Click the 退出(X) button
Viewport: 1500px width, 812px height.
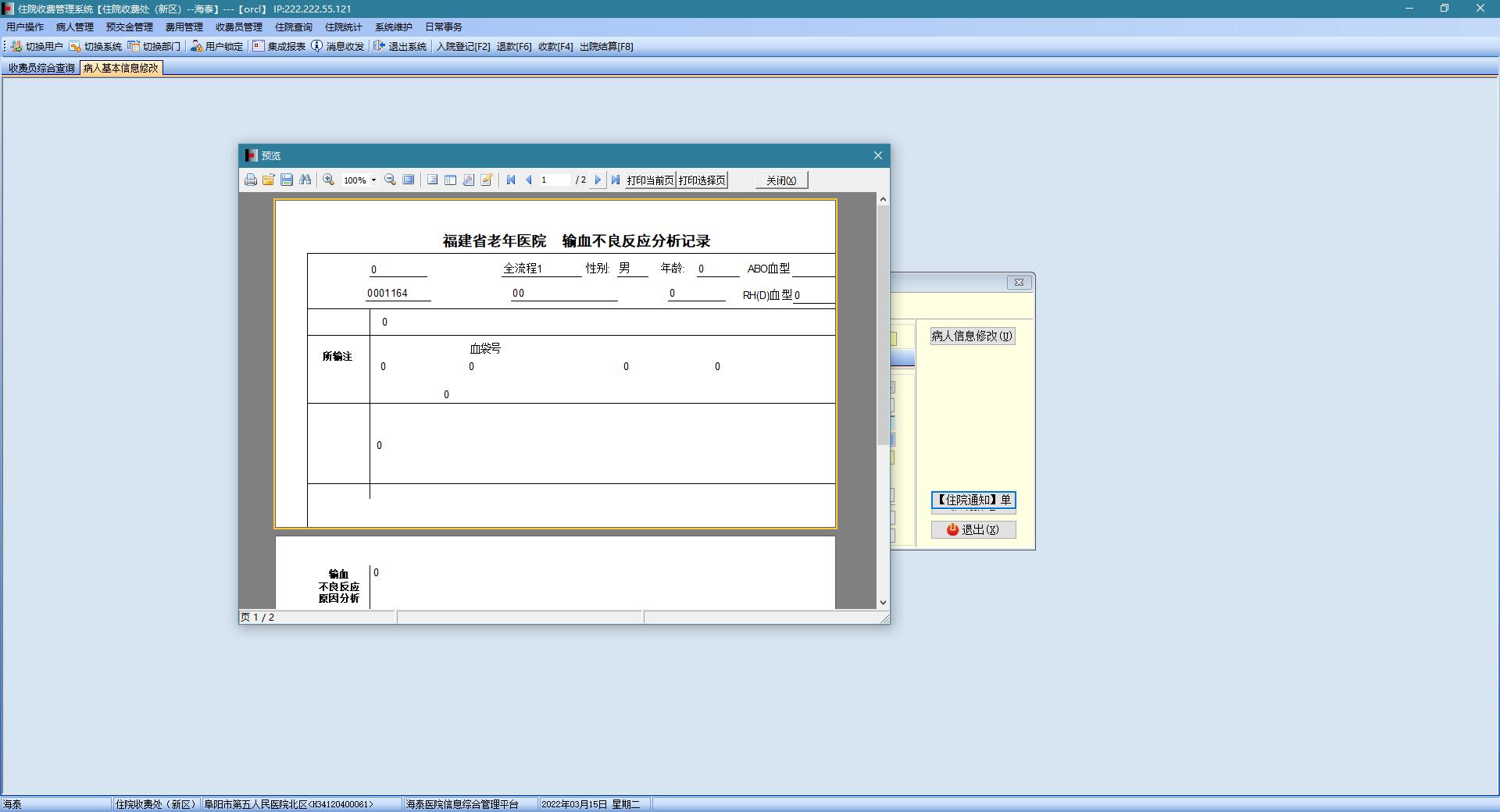point(973,529)
